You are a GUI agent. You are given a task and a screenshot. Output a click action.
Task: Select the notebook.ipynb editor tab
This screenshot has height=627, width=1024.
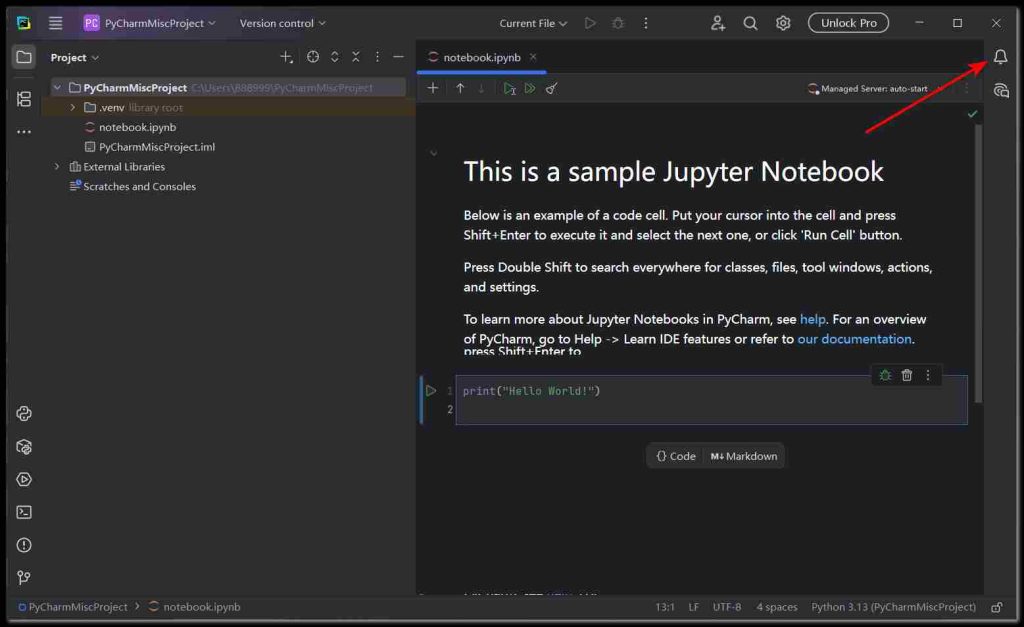coord(481,57)
